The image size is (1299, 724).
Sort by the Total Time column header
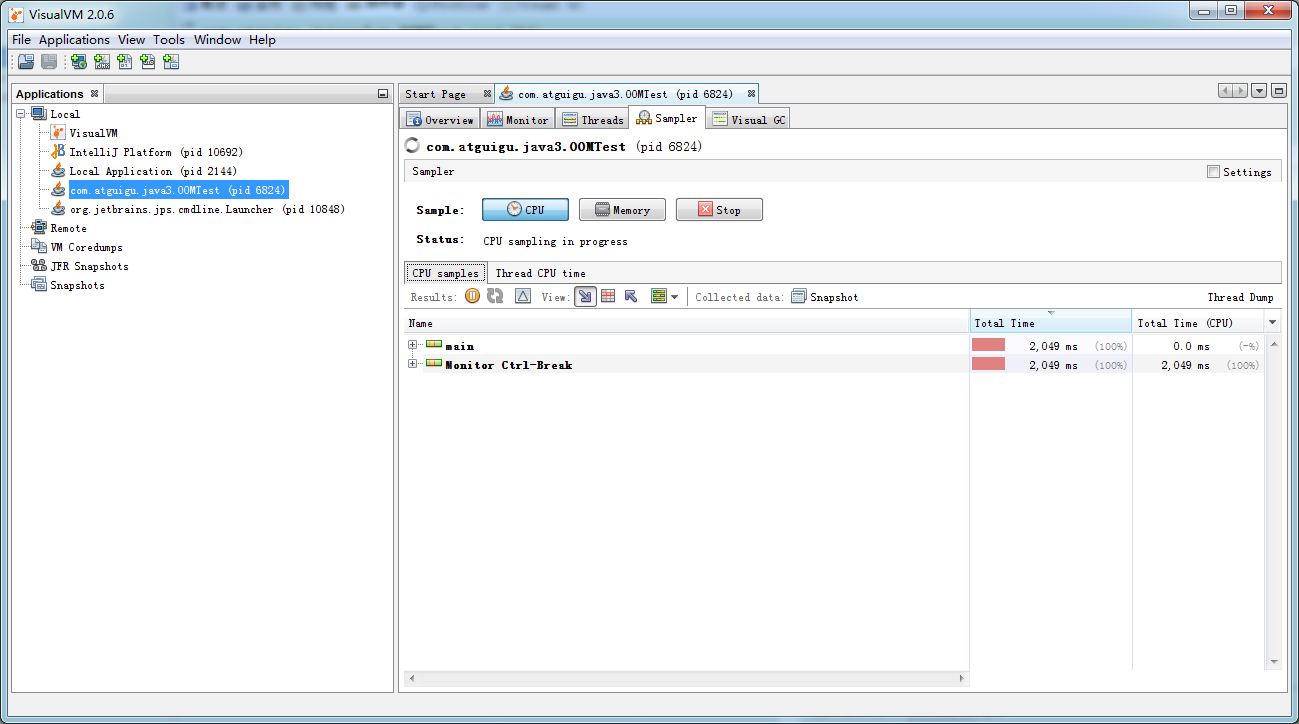pyautogui.click(x=1050, y=323)
